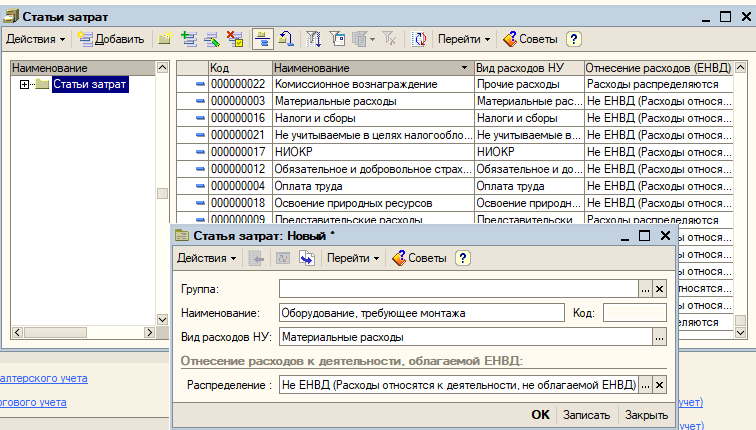The height and width of the screenshot is (430, 756).
Task: Click the OK button in the dialog
Action: coord(540,415)
